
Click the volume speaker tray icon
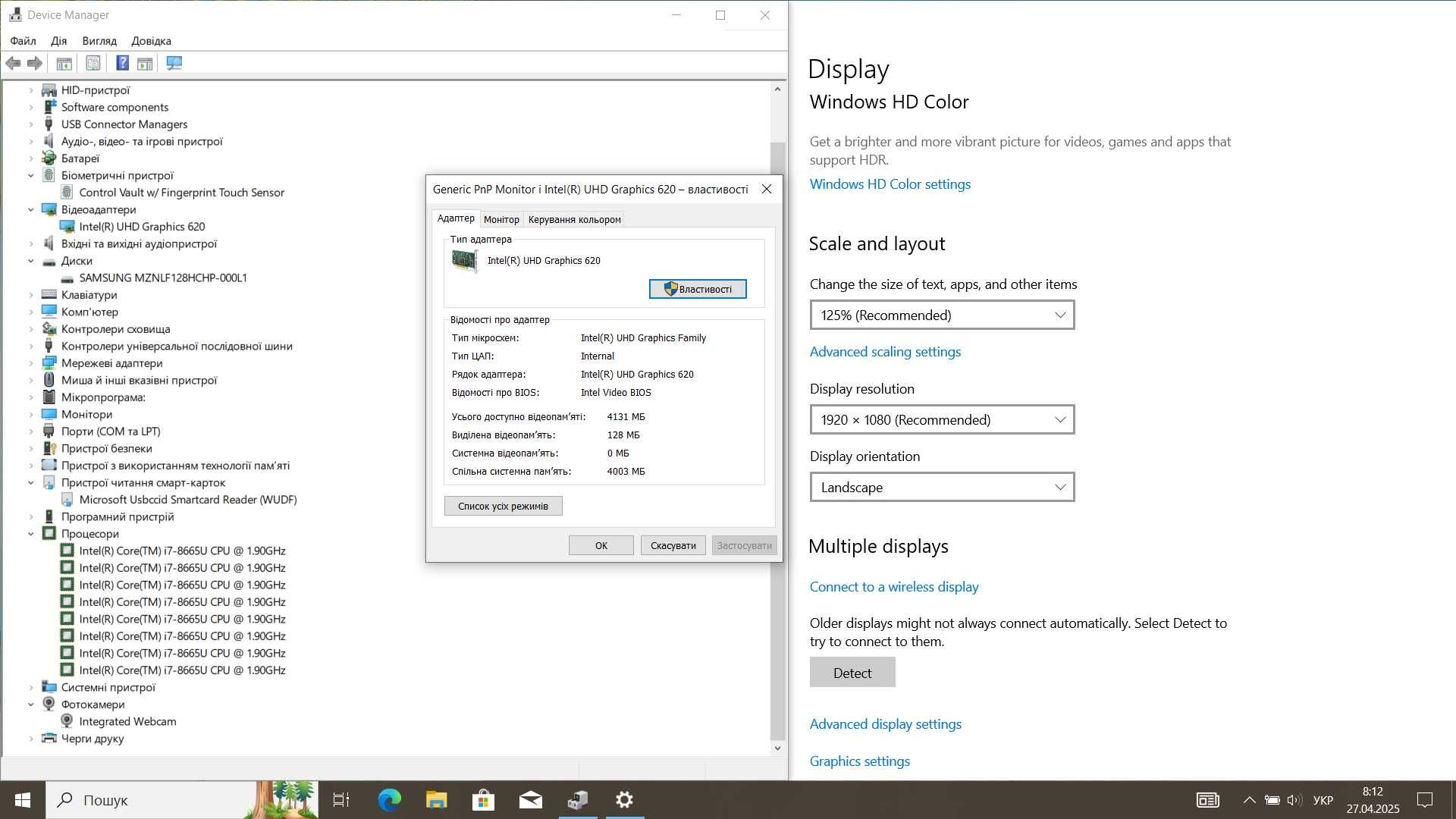point(1294,800)
